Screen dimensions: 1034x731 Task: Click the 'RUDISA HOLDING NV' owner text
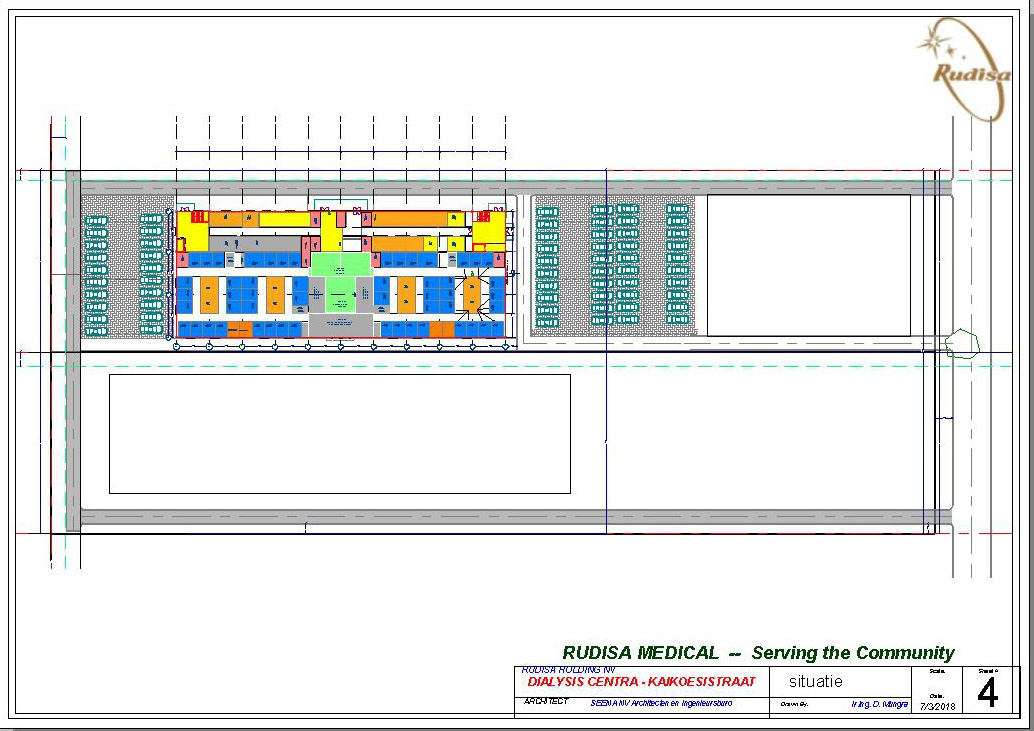(569, 670)
